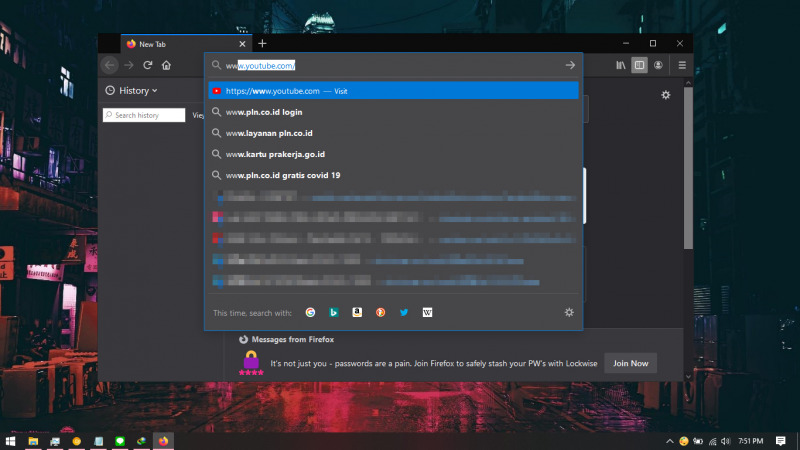800x450 pixels.
Task: Click the Search history field
Action: click(144, 115)
